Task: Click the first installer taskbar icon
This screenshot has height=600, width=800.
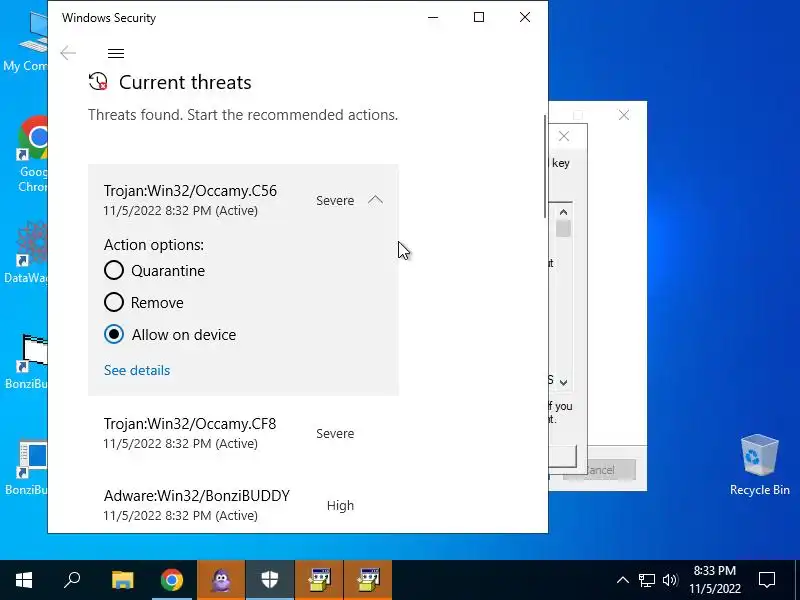Action: click(319, 580)
